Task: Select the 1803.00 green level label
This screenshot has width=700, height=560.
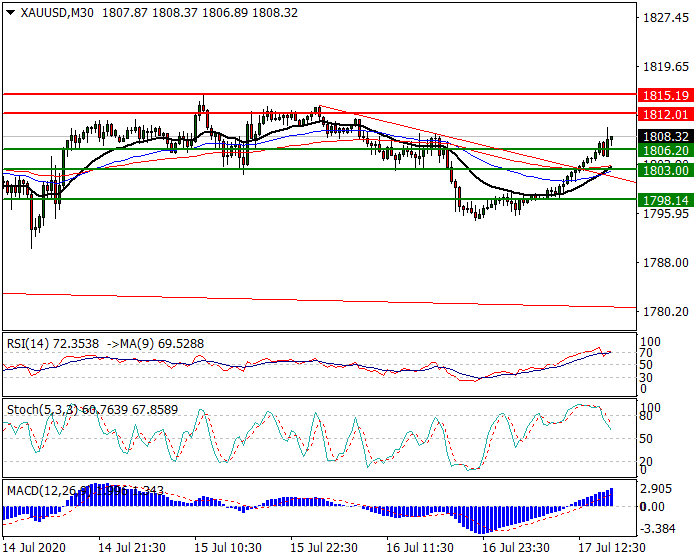Action: [666, 170]
